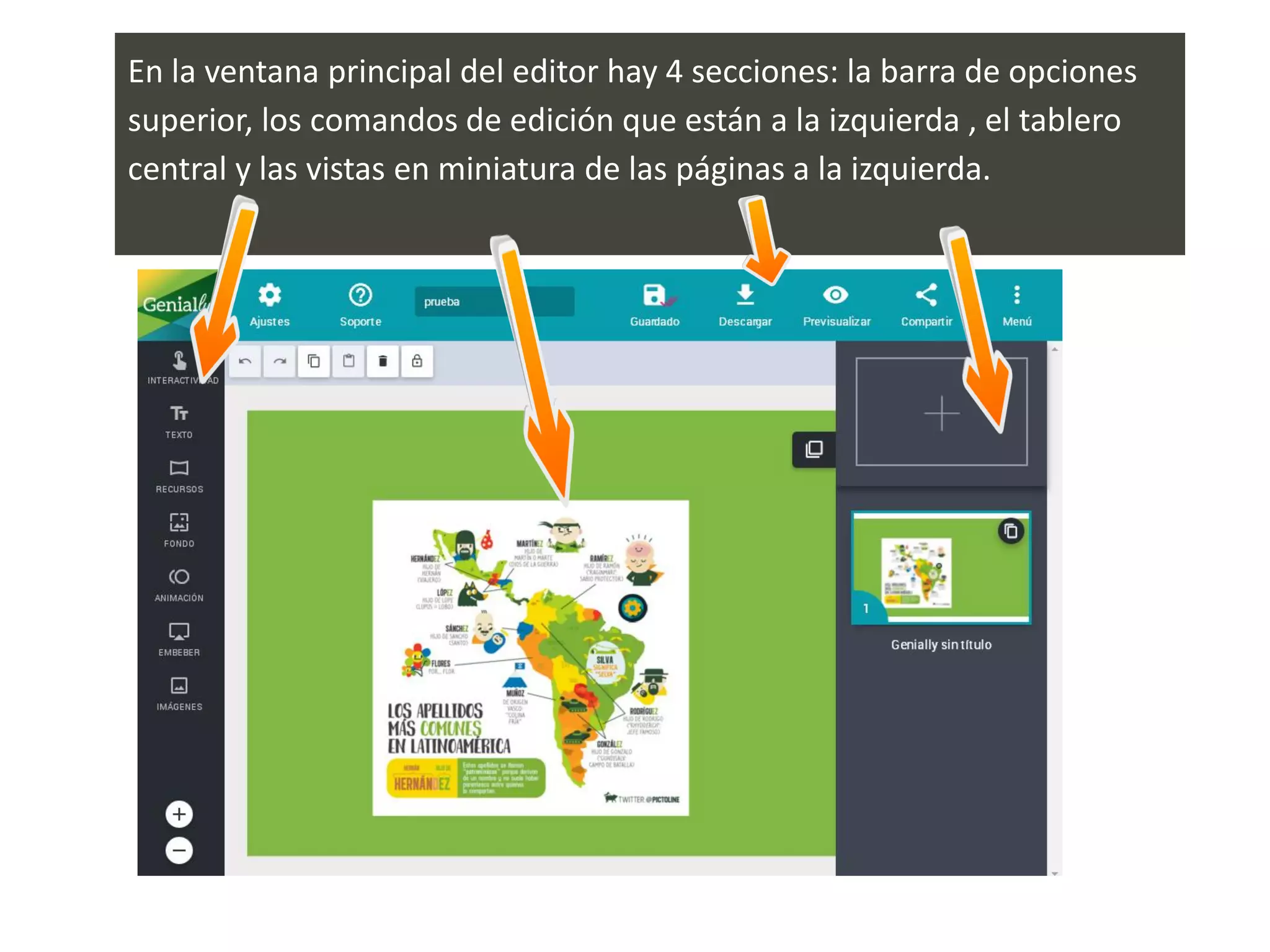Open the Recursos panel
The height and width of the screenshot is (952, 1270).
point(179,477)
